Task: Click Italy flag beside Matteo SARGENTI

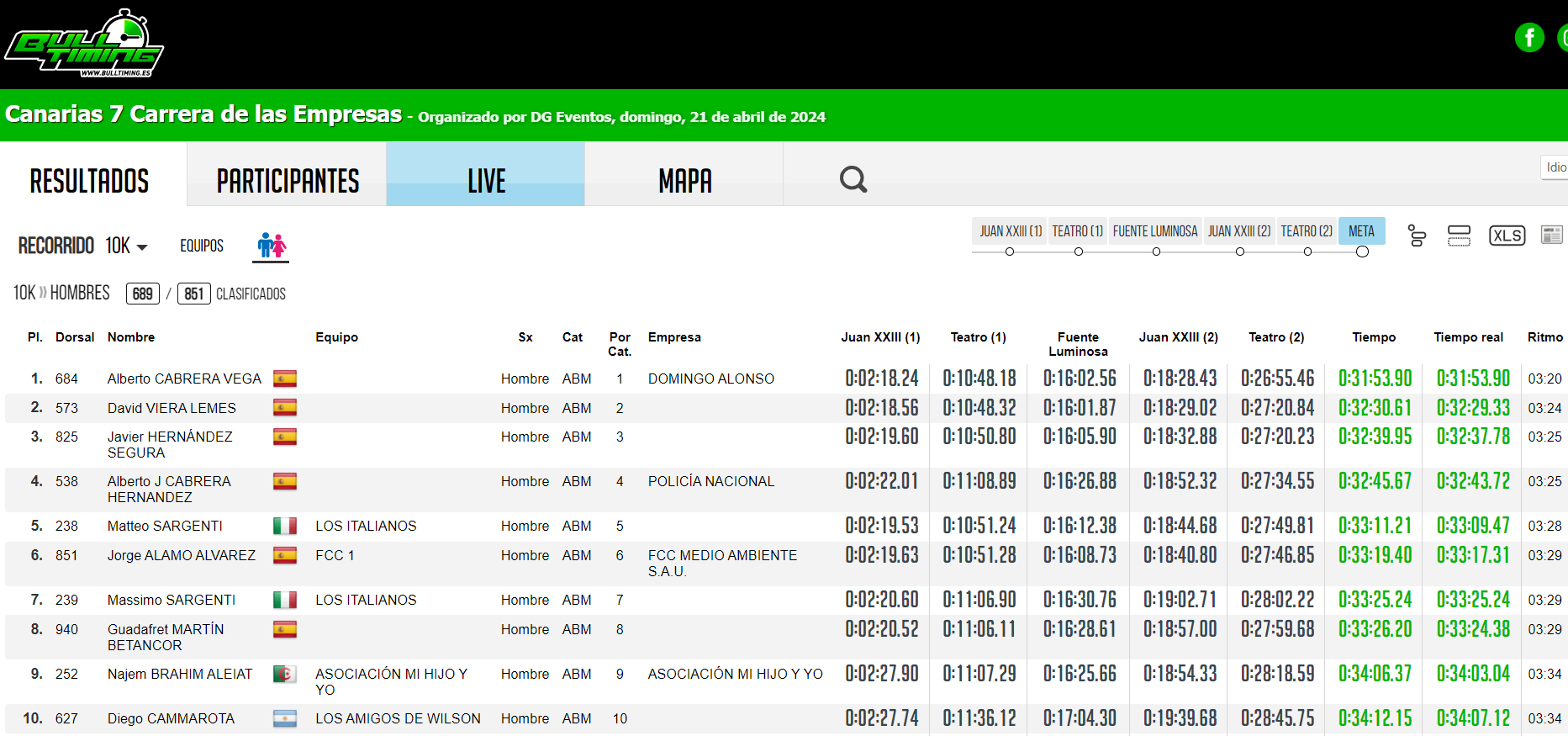Action: (285, 527)
